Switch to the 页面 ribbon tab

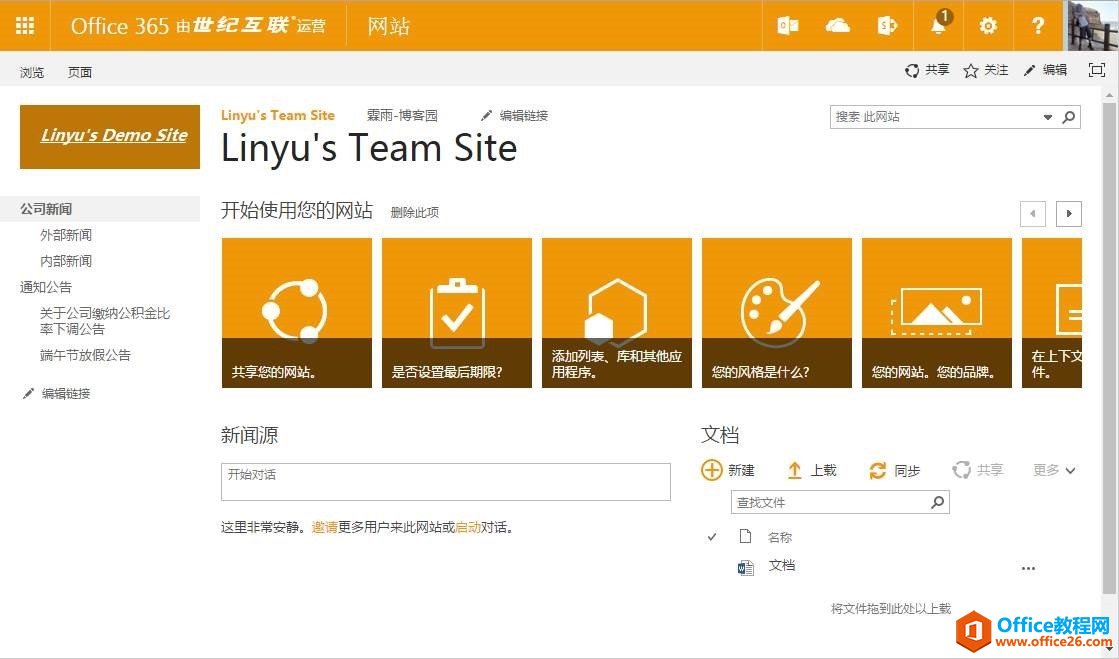(80, 72)
